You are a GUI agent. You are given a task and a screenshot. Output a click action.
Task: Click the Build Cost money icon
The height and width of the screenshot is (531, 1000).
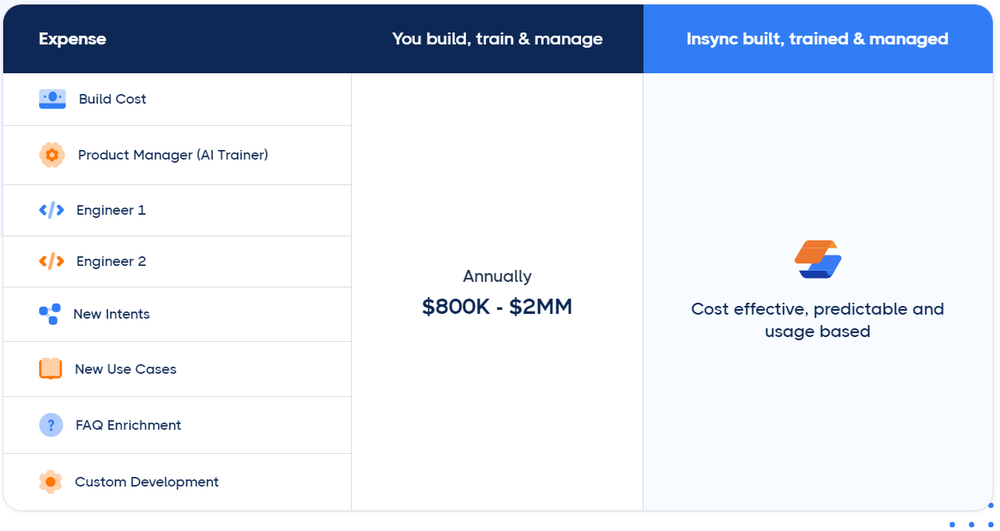(x=52, y=99)
